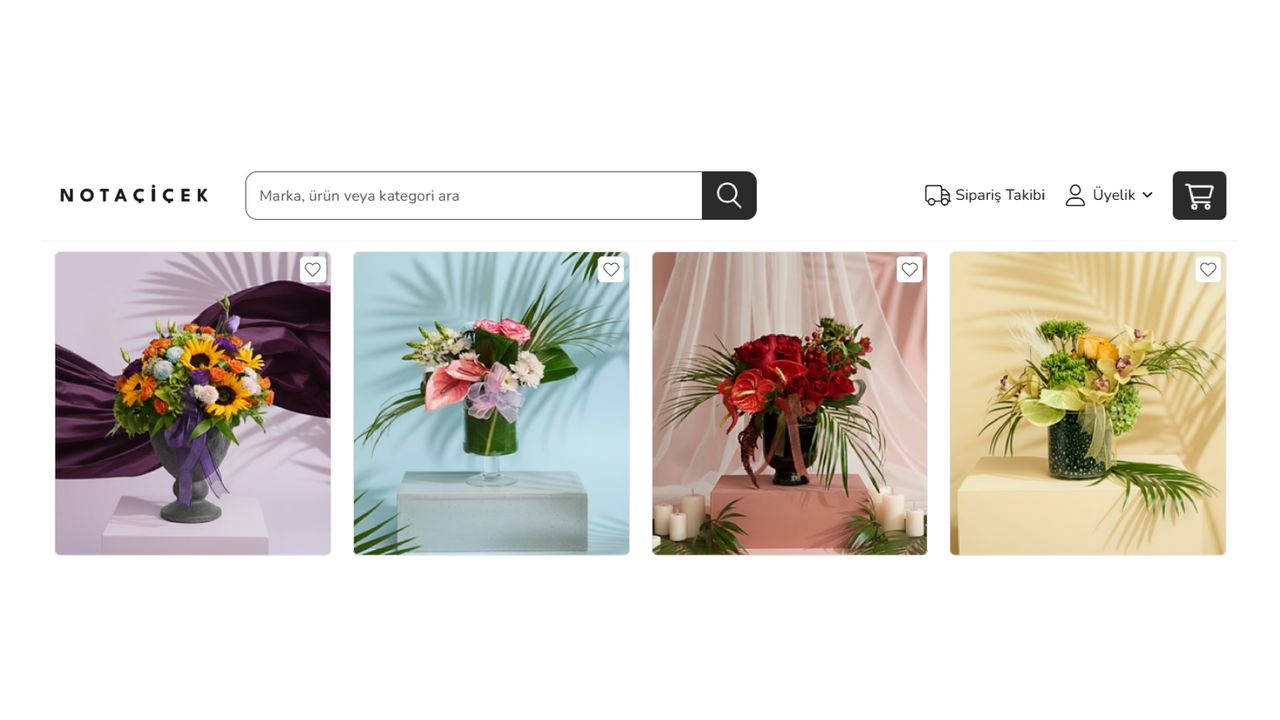Add the red roses arrangement to favorites

[909, 269]
